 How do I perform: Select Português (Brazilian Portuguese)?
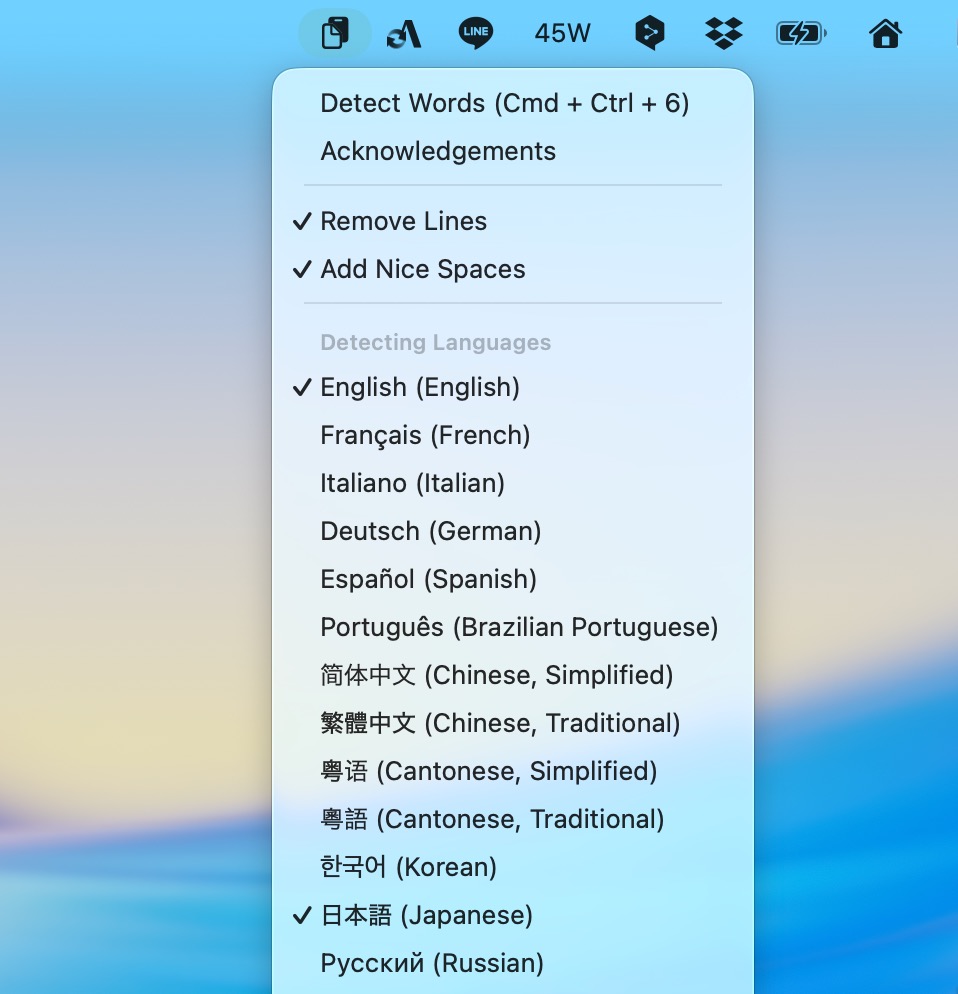click(519, 627)
